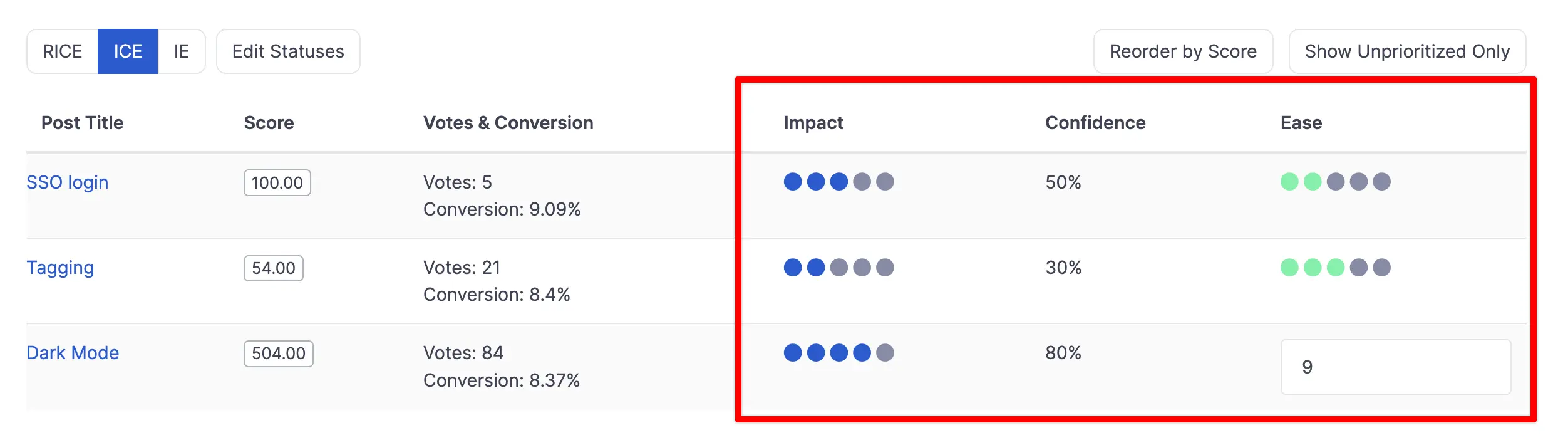Set Tagging impact to third dot
Viewport: 1568px width, 440px height.
coord(839,268)
